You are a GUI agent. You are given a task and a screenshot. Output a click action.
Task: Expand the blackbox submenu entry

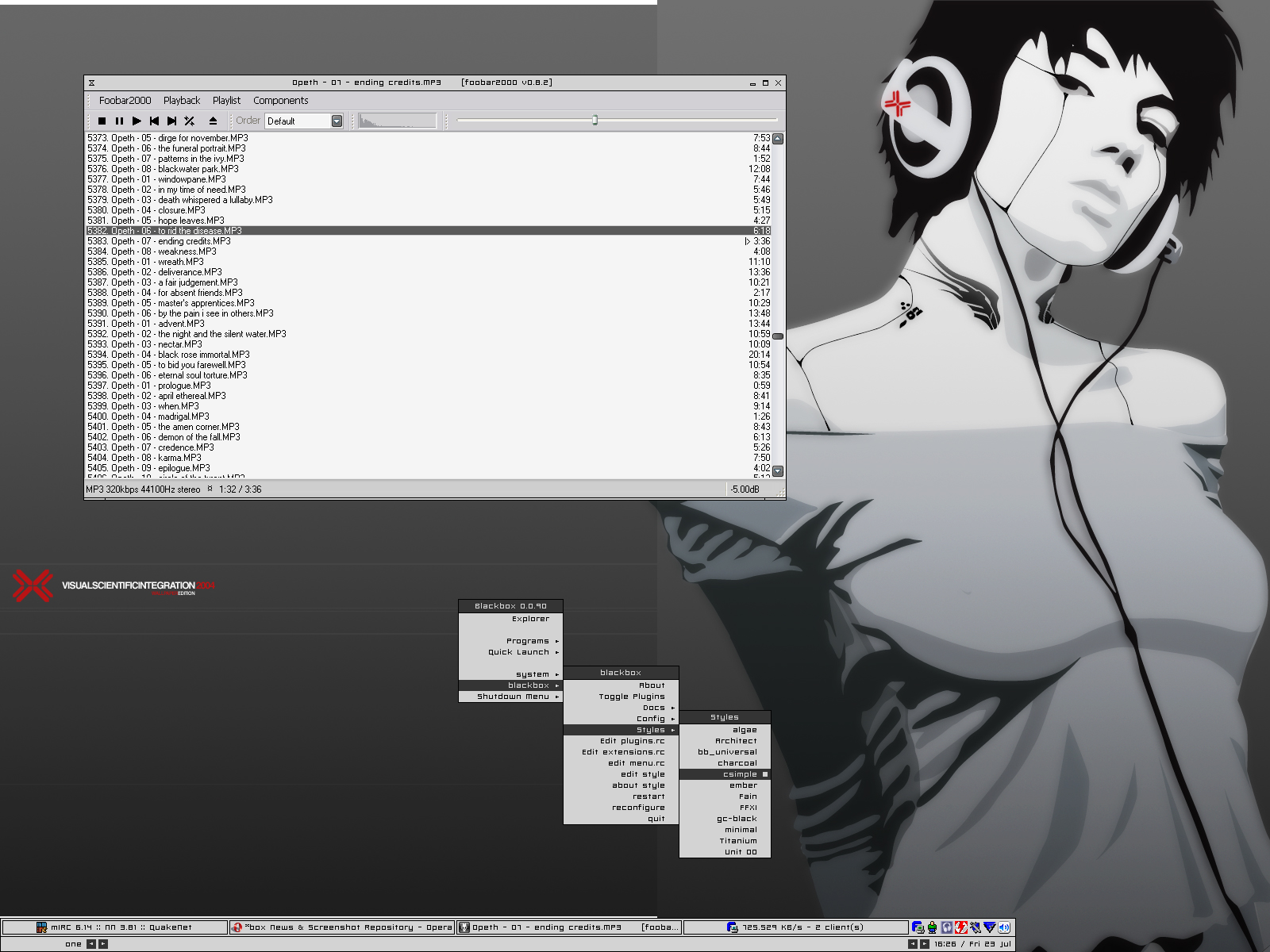click(510, 685)
